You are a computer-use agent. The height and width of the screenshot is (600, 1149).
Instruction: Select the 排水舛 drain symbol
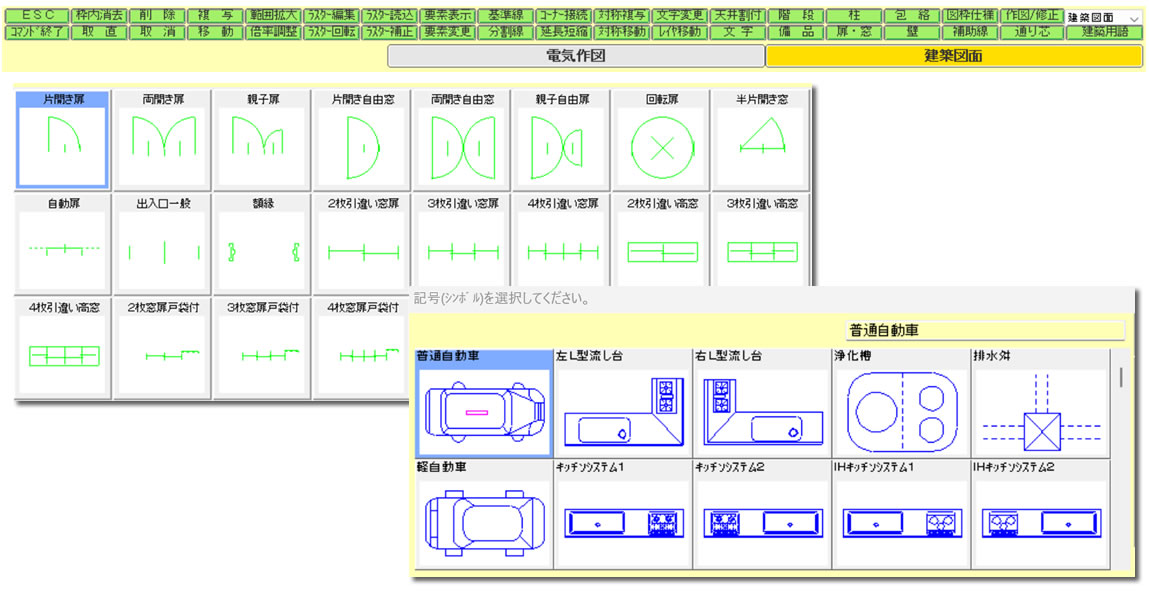pyautogui.click(x=1039, y=405)
